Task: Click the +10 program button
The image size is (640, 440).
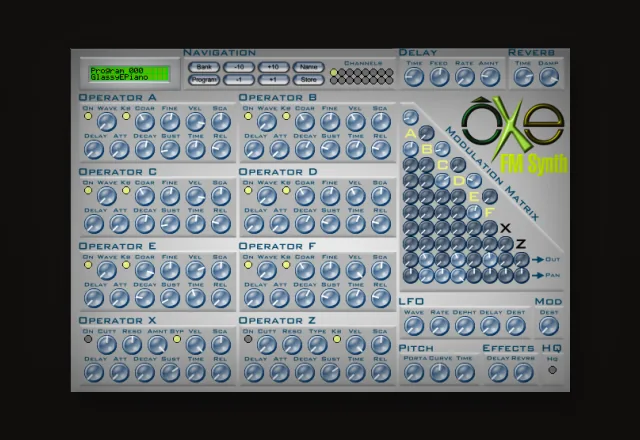Action: pyautogui.click(x=273, y=67)
